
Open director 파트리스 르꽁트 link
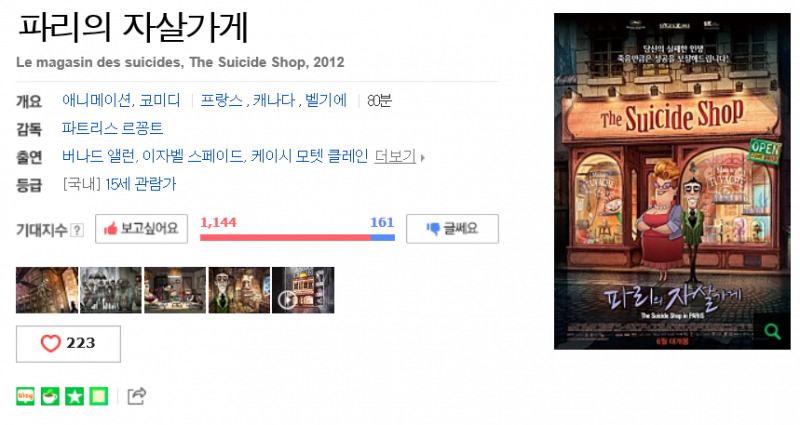(x=112, y=128)
